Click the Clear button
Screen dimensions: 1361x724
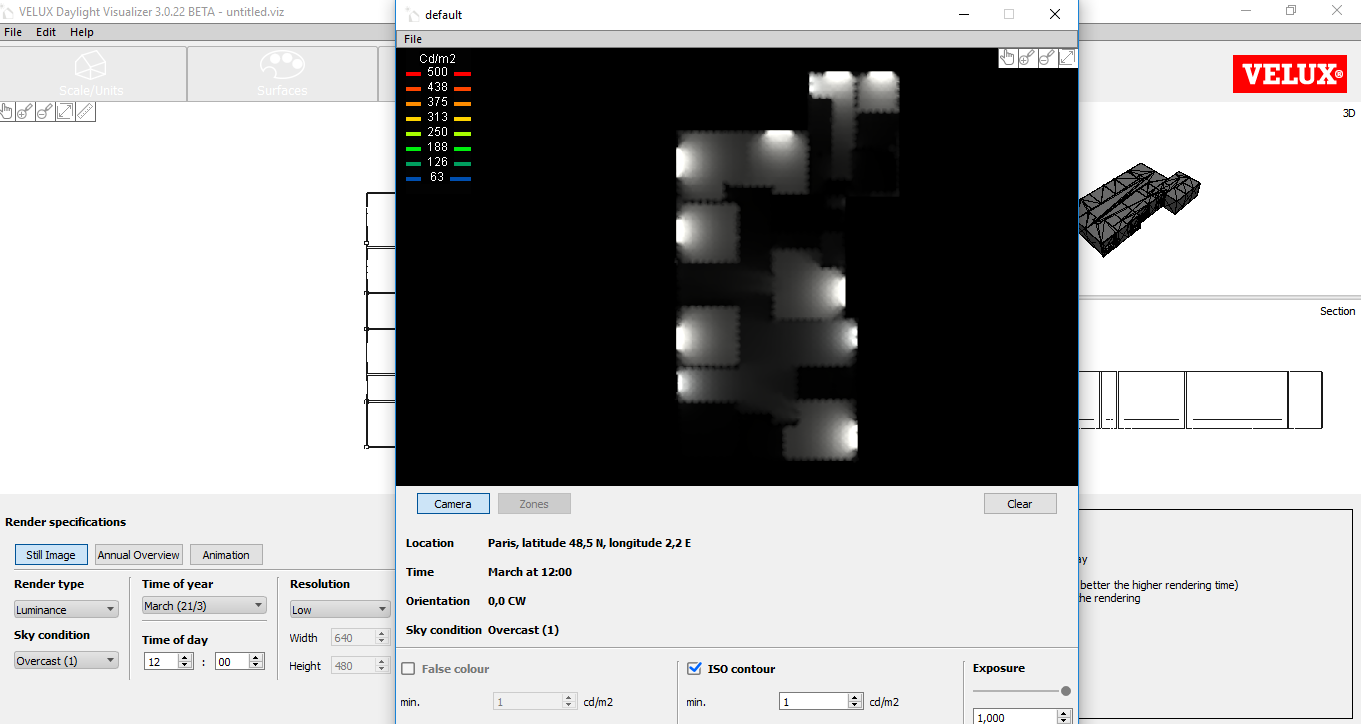[1020, 504]
